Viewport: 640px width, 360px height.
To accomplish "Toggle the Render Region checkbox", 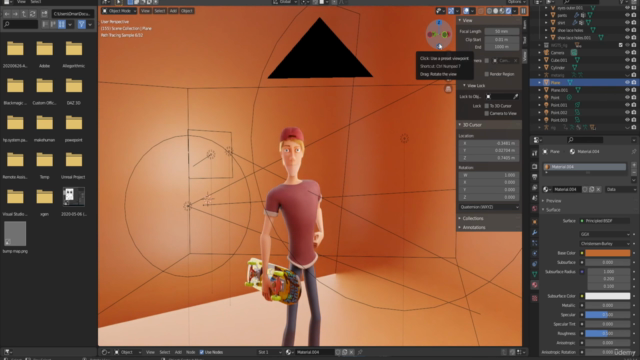I will [487, 74].
